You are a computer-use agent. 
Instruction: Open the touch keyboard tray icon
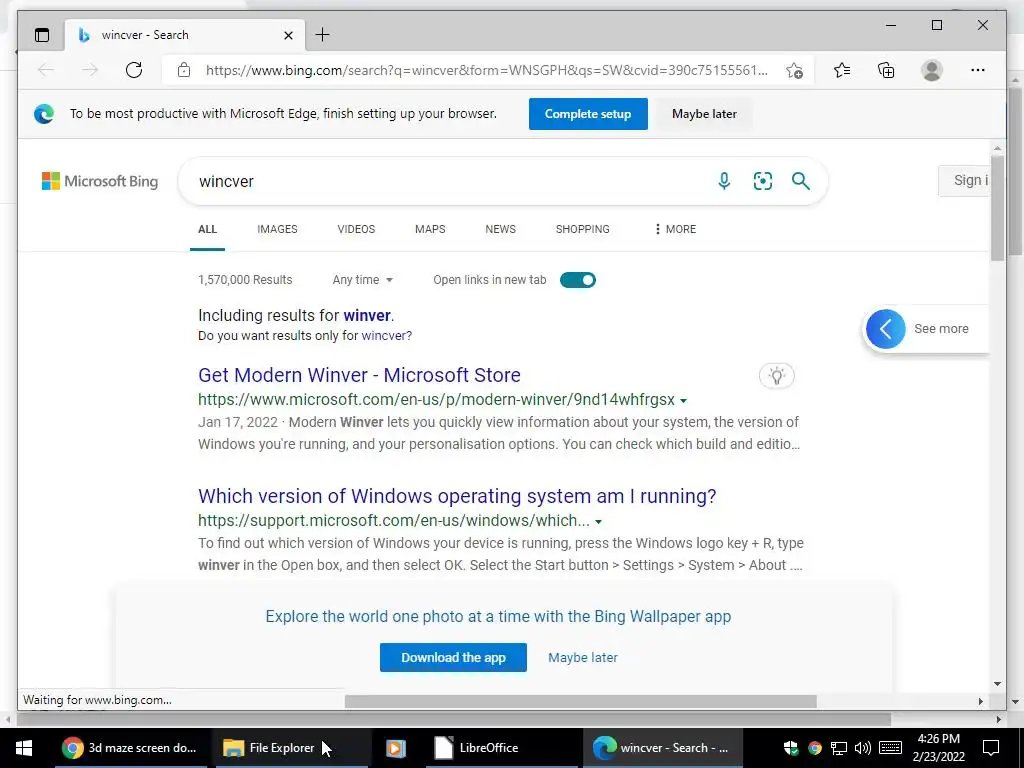[890, 748]
